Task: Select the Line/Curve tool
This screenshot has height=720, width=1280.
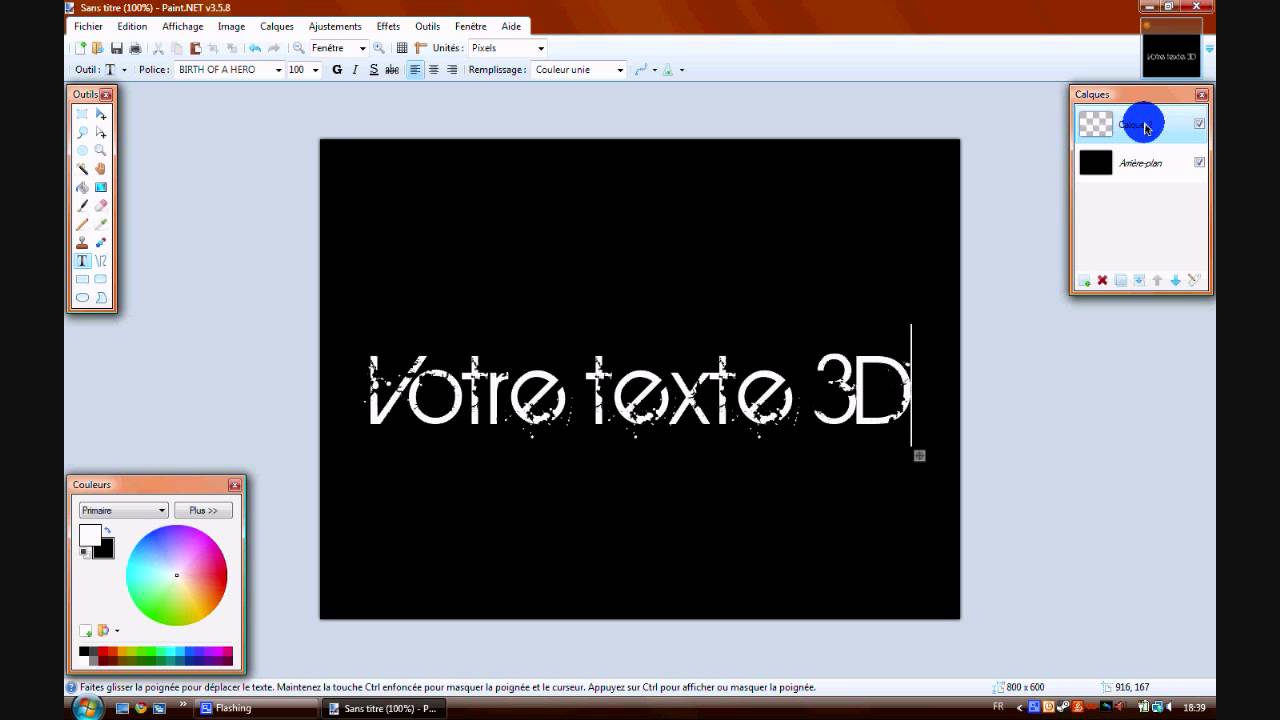Action: pos(100,261)
